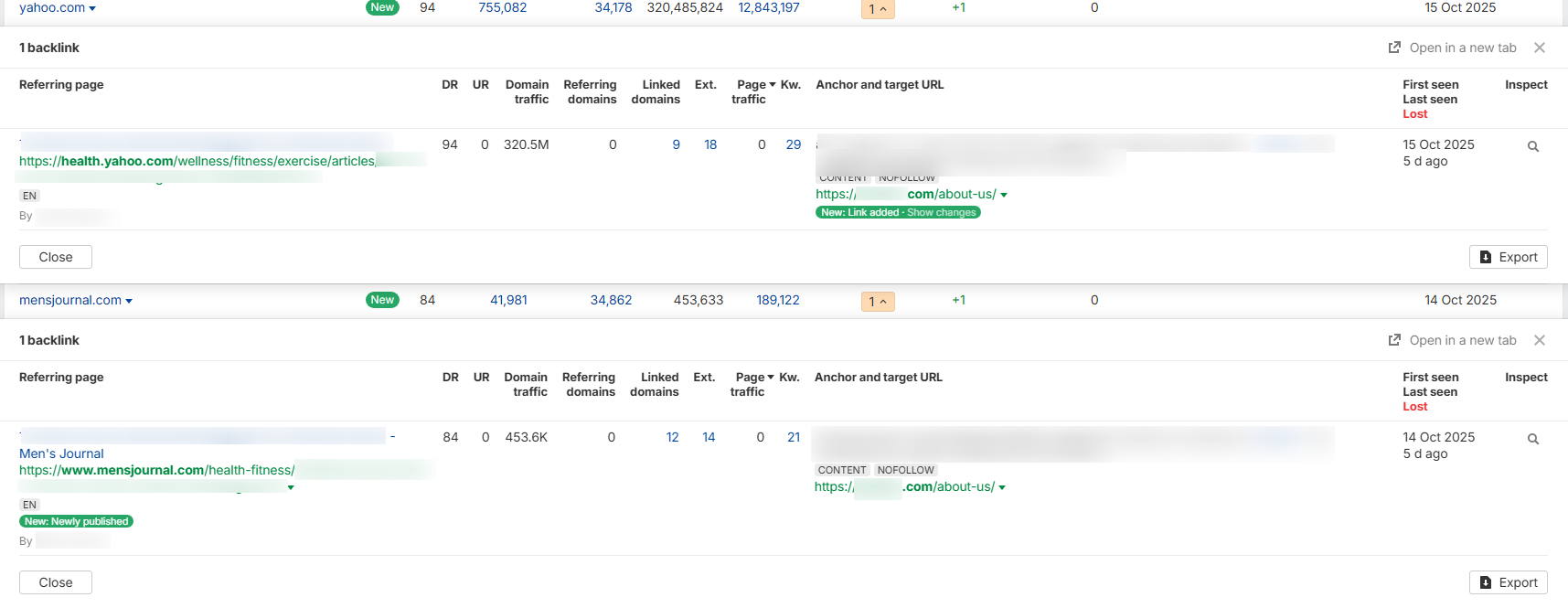Click the +1 value in yahoo.com row

click(x=958, y=7)
